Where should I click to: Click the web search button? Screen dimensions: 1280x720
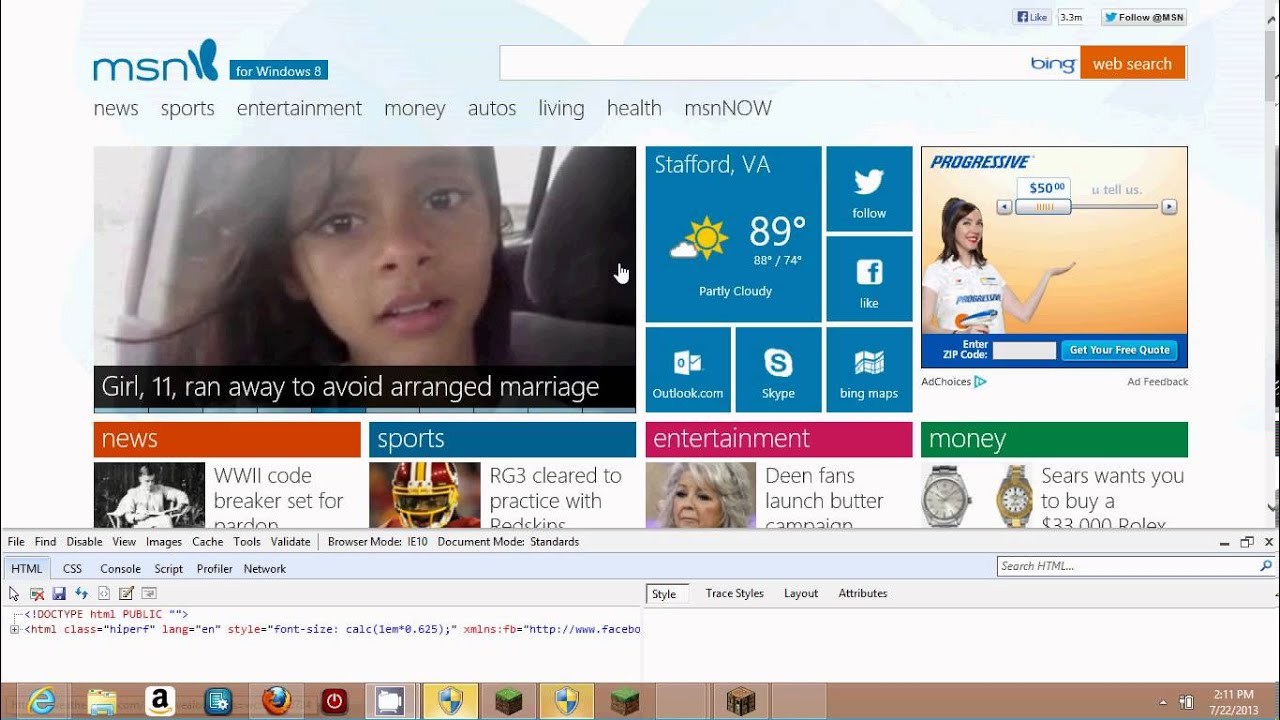[1132, 63]
